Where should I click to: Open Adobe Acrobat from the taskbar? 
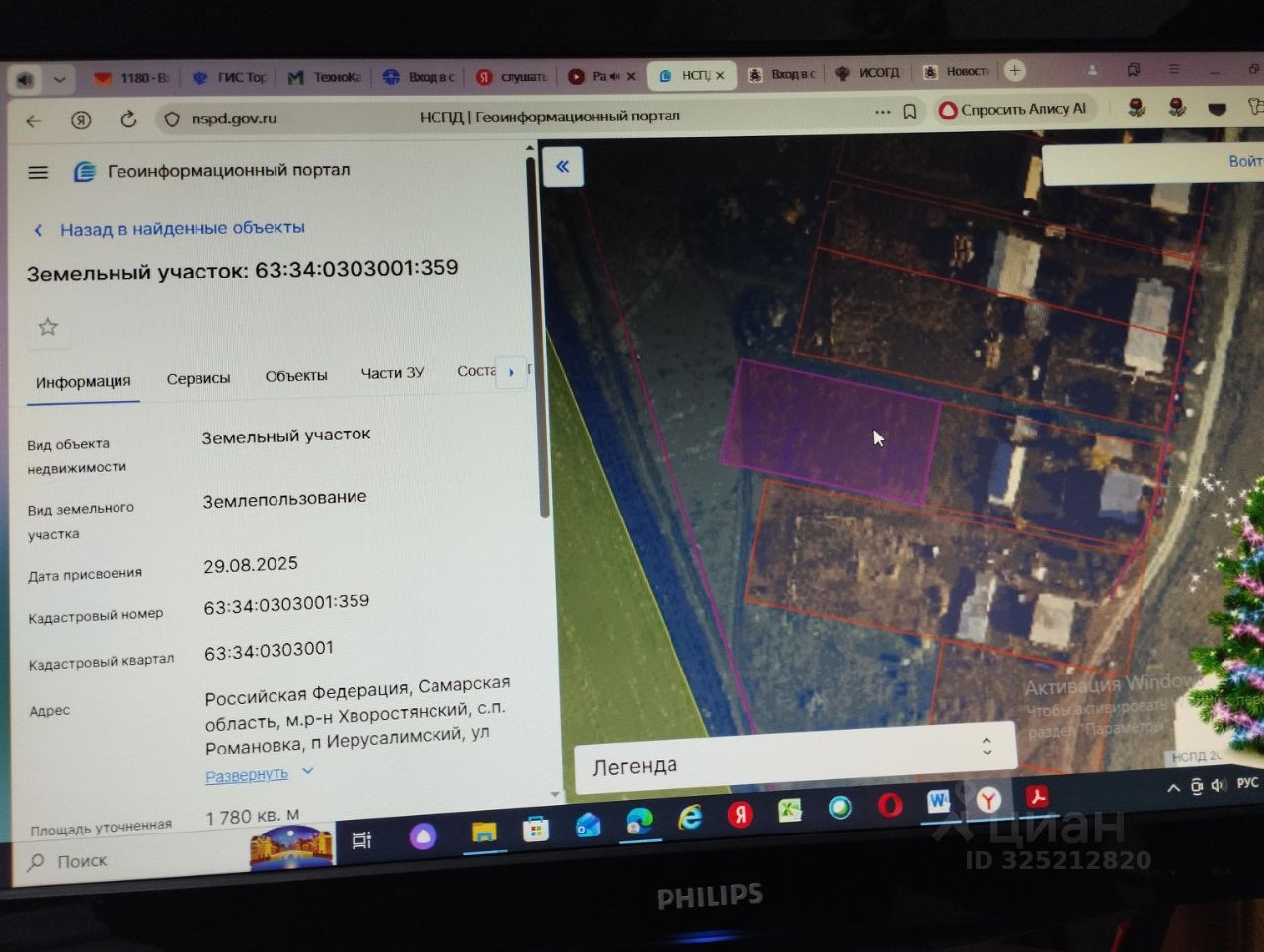click(1037, 796)
